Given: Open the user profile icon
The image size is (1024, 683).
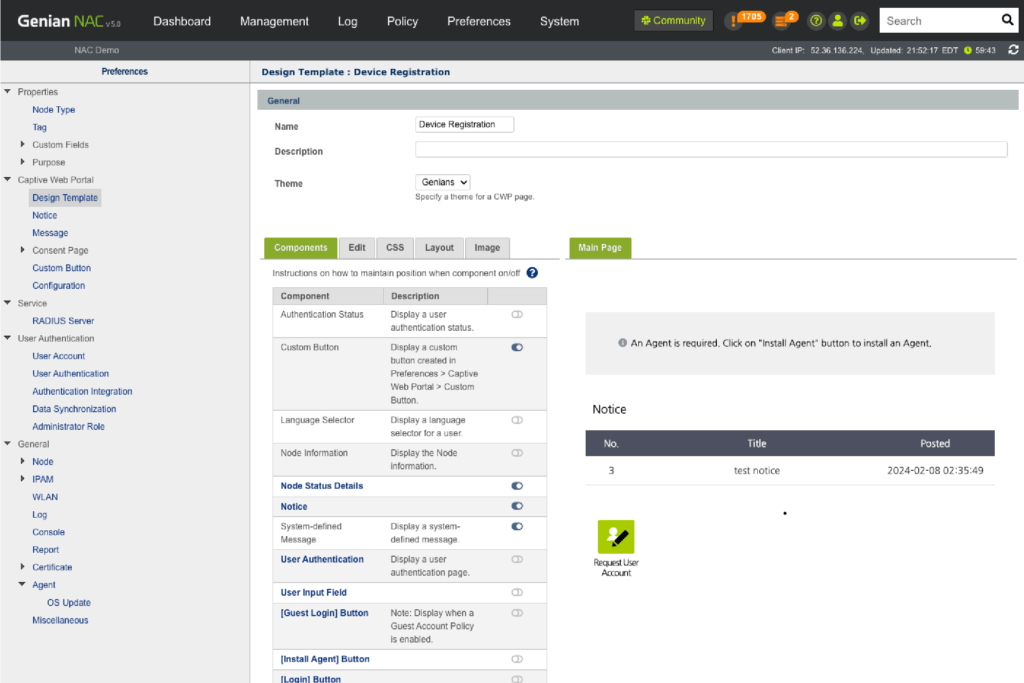Looking at the screenshot, I should [838, 21].
